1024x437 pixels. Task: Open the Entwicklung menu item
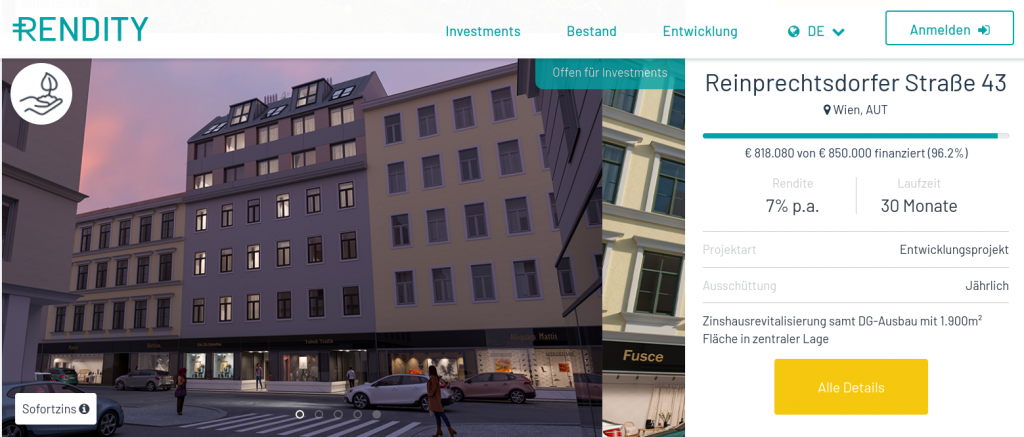(700, 31)
